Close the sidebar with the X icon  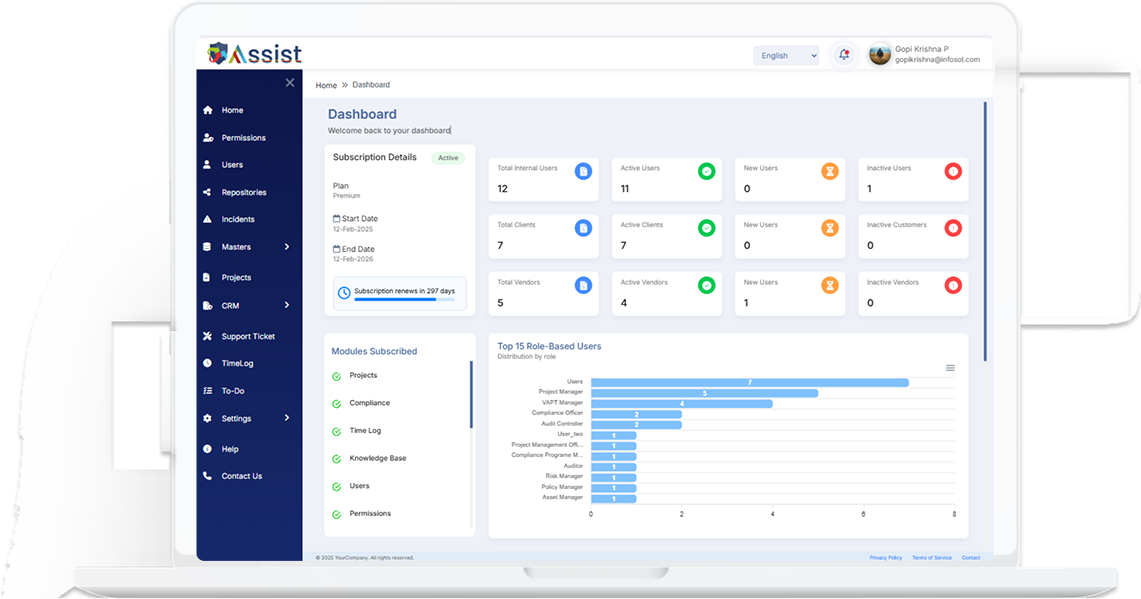click(290, 83)
